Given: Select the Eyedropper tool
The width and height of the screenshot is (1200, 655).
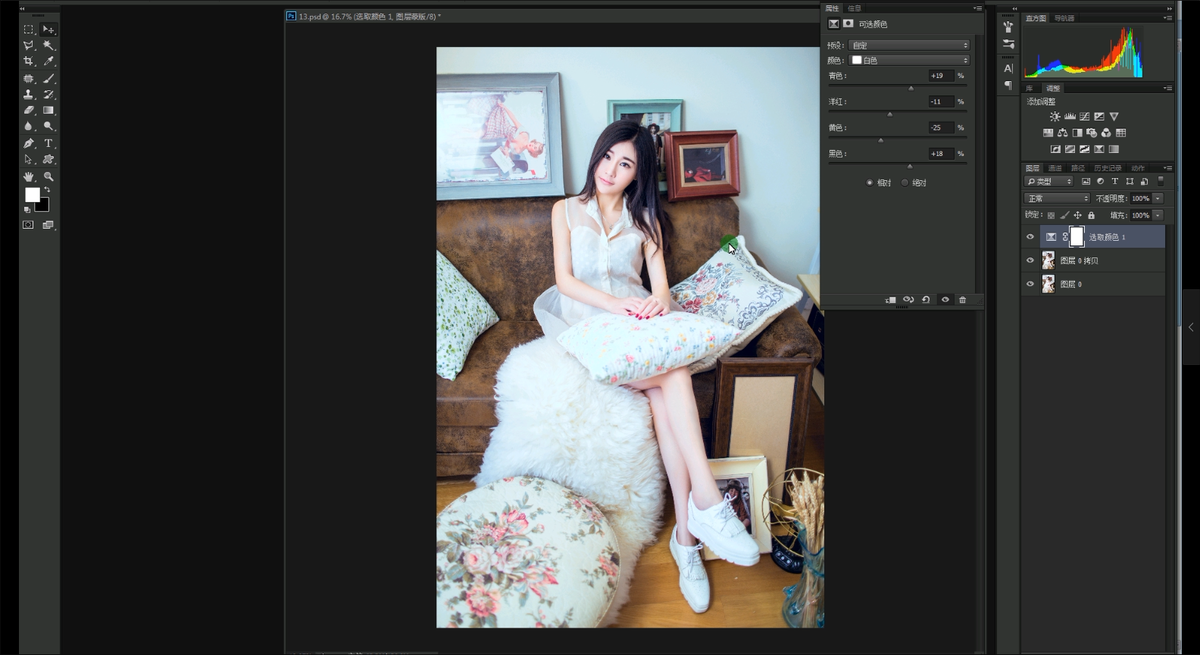Looking at the screenshot, I should (x=48, y=61).
